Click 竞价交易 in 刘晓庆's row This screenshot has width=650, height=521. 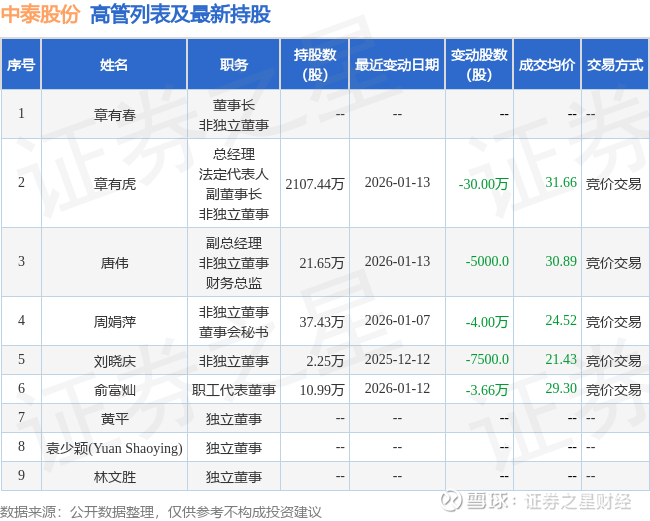[614, 361]
